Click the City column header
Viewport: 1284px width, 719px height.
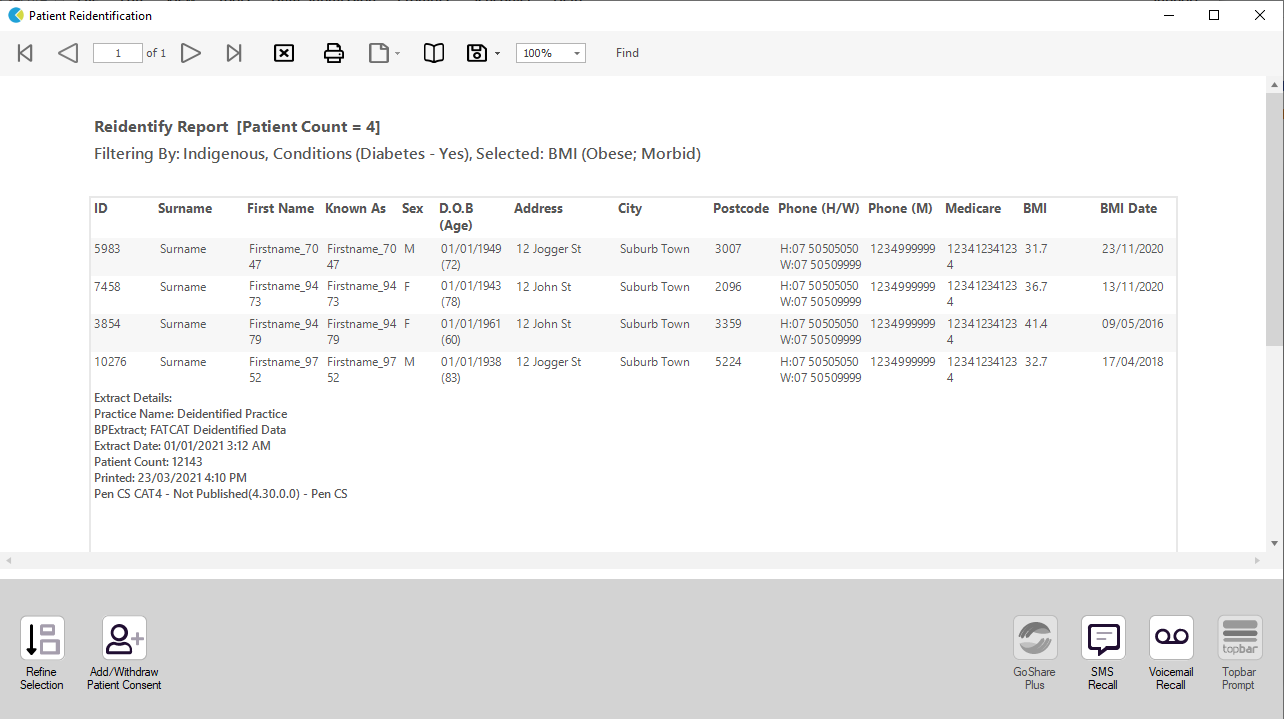click(x=630, y=209)
